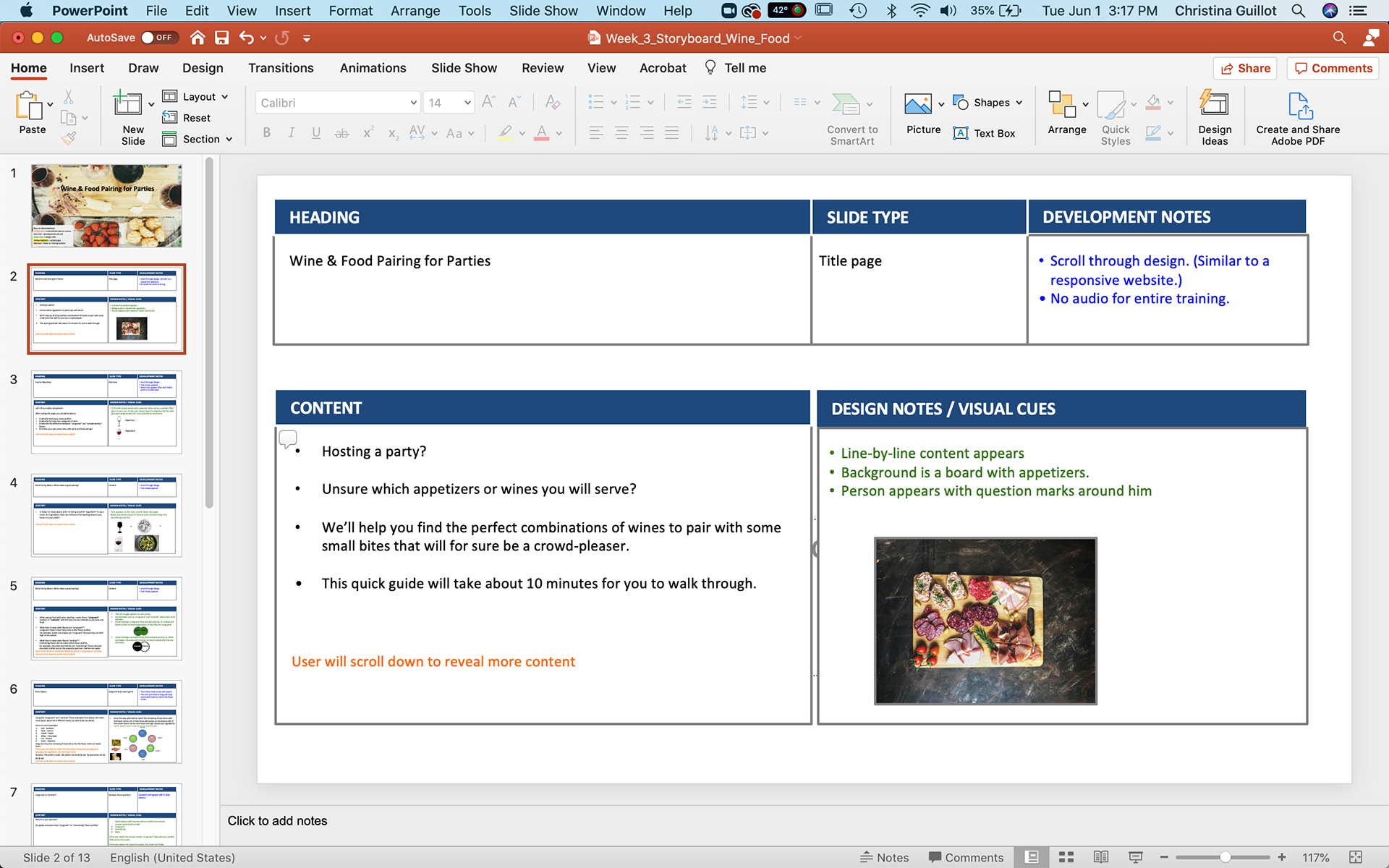1389x868 pixels.
Task: Click Undo arrow in quick toolbar
Action: click(x=246, y=38)
